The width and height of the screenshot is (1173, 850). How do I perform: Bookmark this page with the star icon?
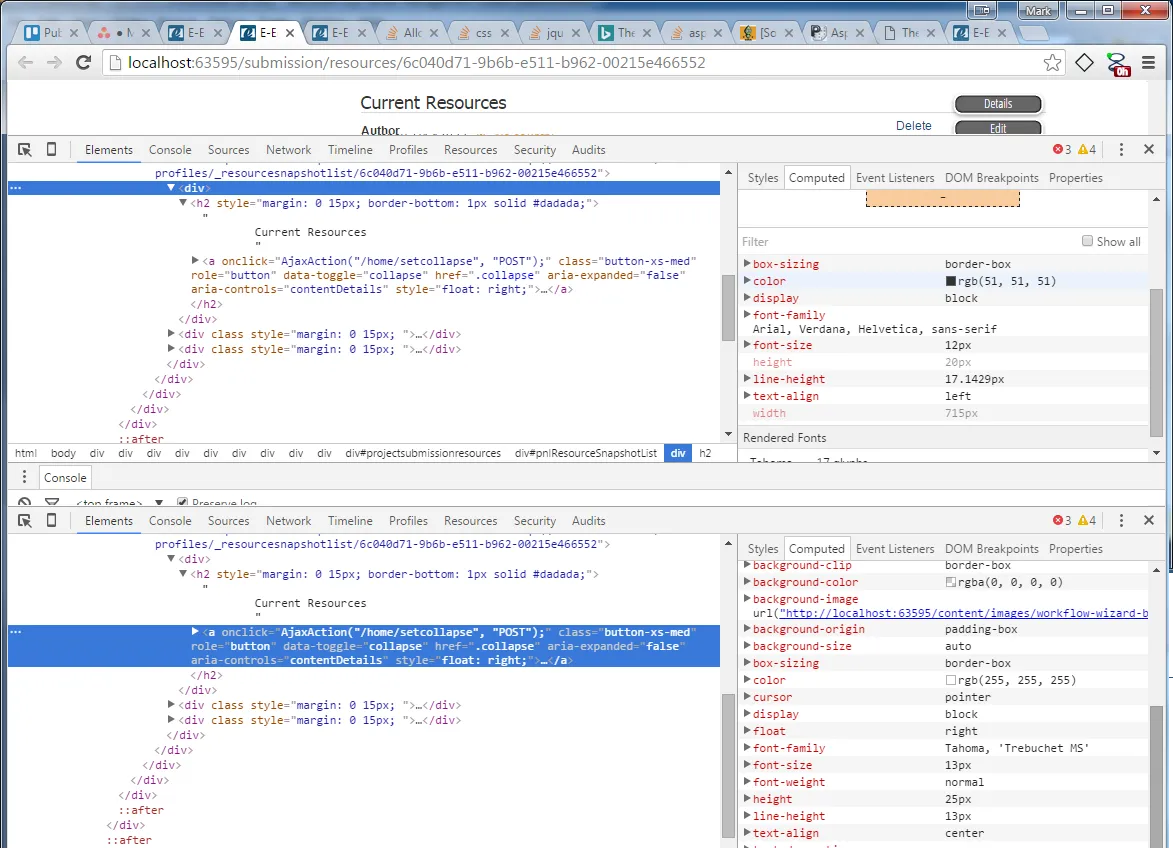click(1052, 63)
